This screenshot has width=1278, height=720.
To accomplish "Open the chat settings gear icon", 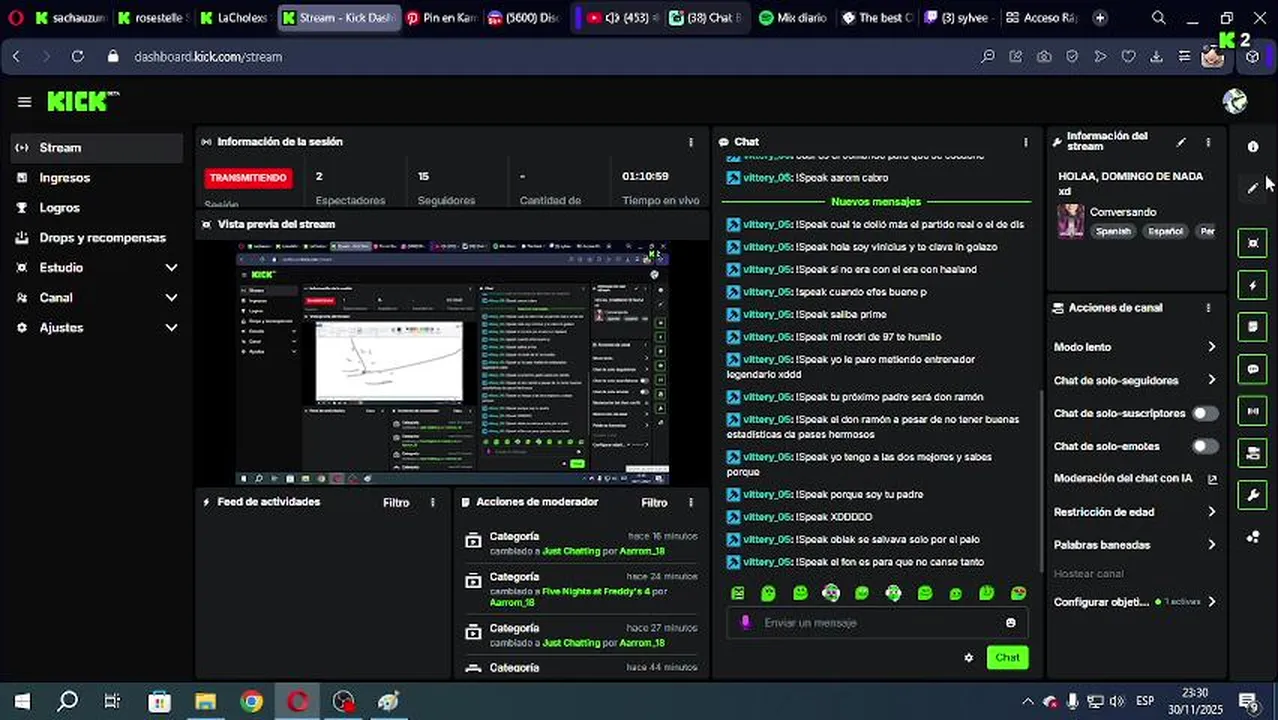I will [968, 657].
